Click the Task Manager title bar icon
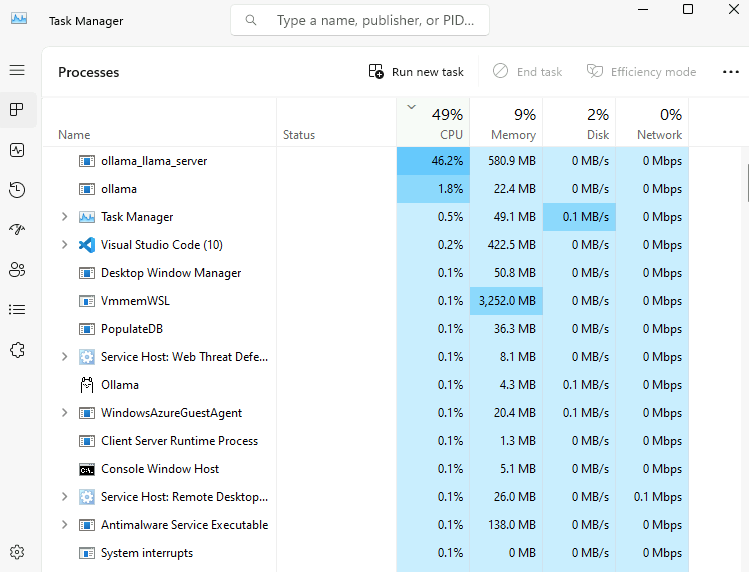 (x=19, y=19)
